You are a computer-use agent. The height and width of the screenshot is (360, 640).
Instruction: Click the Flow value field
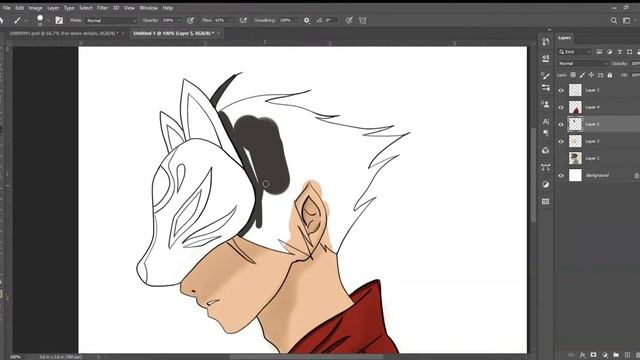[220, 20]
